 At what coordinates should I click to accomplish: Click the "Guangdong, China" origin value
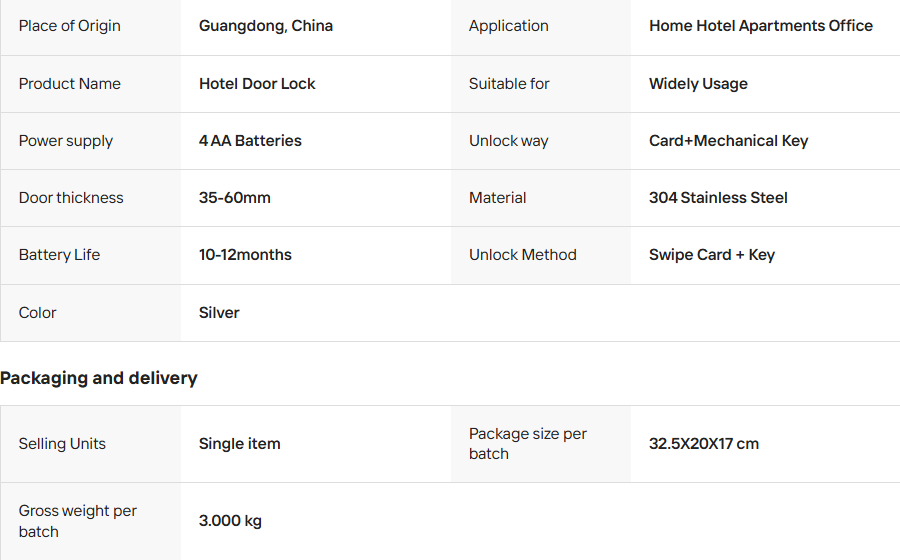pos(265,26)
